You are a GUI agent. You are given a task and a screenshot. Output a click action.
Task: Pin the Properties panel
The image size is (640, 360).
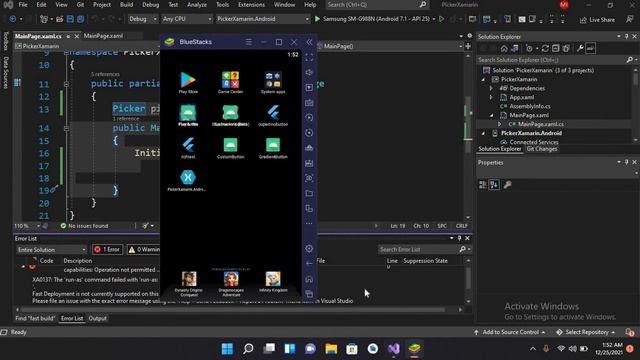(x=627, y=162)
